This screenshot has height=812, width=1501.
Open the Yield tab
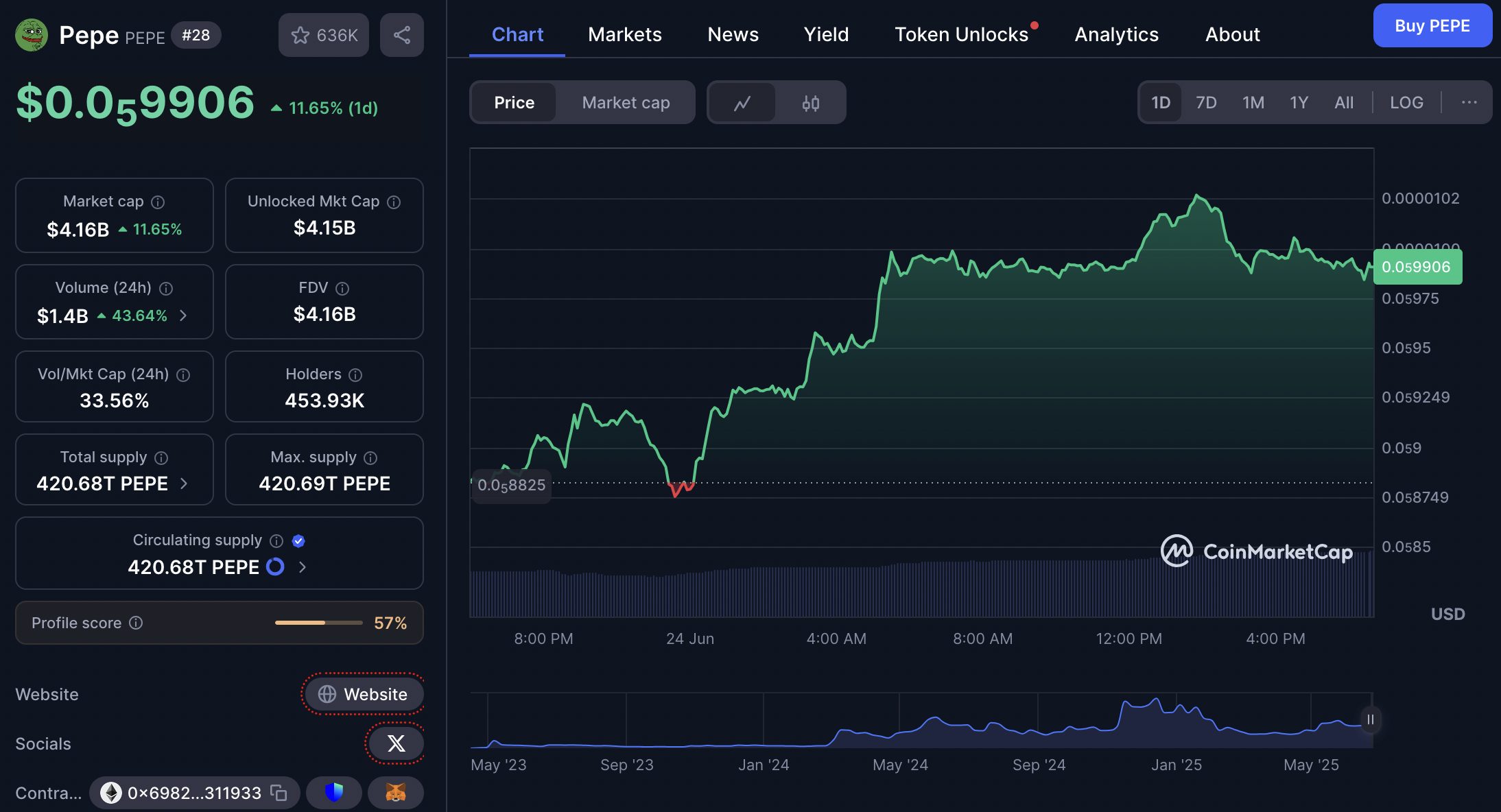coord(826,34)
